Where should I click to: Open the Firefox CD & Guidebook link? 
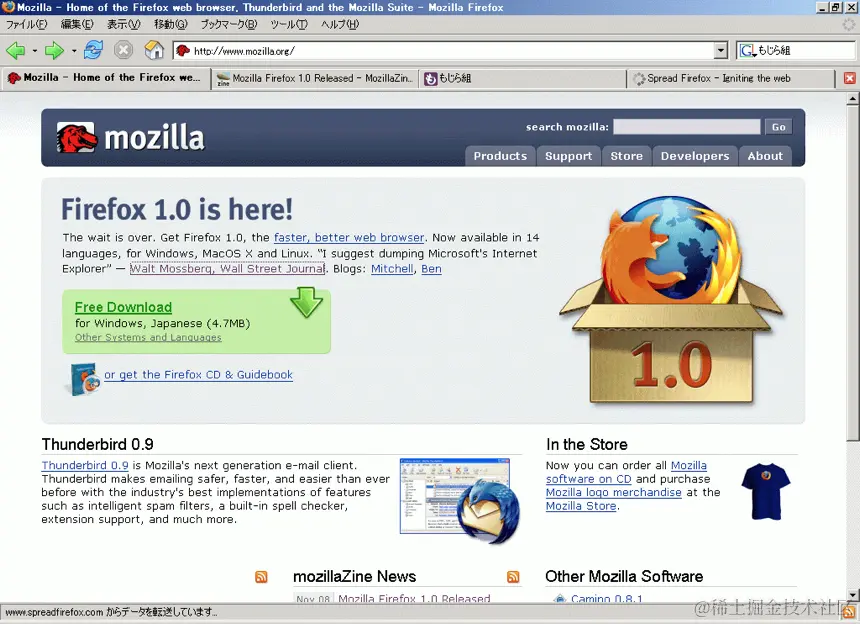[199, 375]
